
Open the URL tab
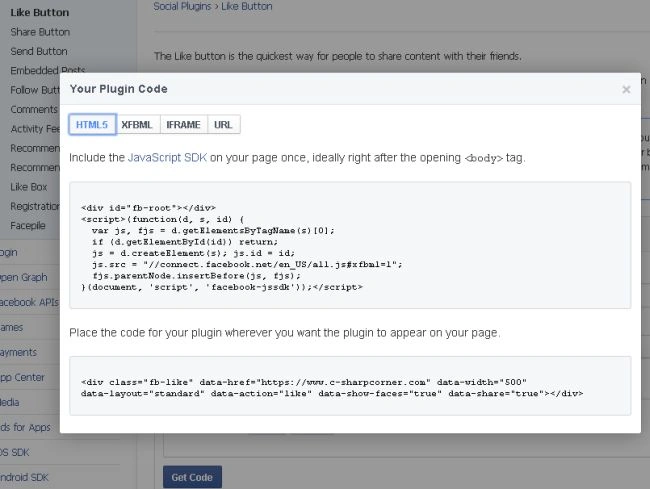click(223, 124)
